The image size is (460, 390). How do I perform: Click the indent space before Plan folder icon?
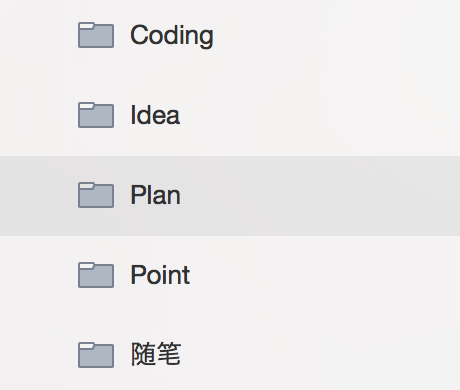pyautogui.click(x=39, y=196)
